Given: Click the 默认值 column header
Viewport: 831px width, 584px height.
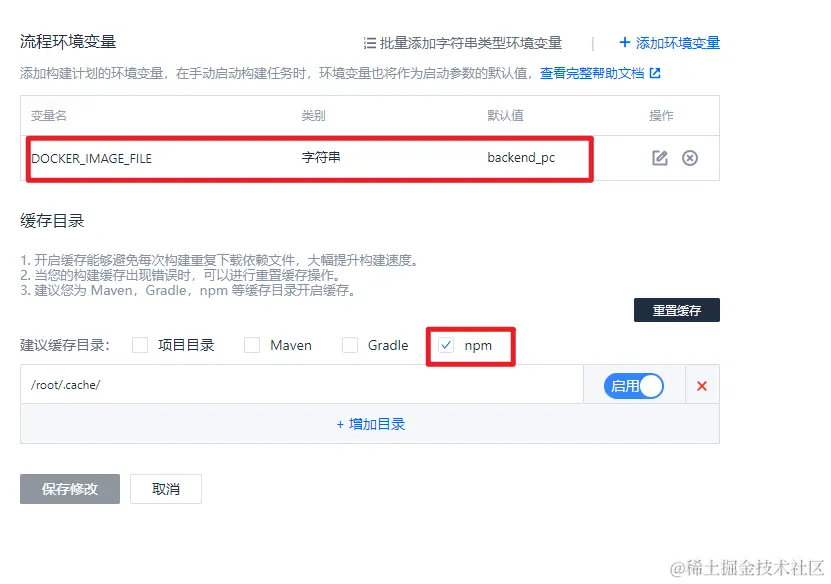Looking at the screenshot, I should [505, 116].
